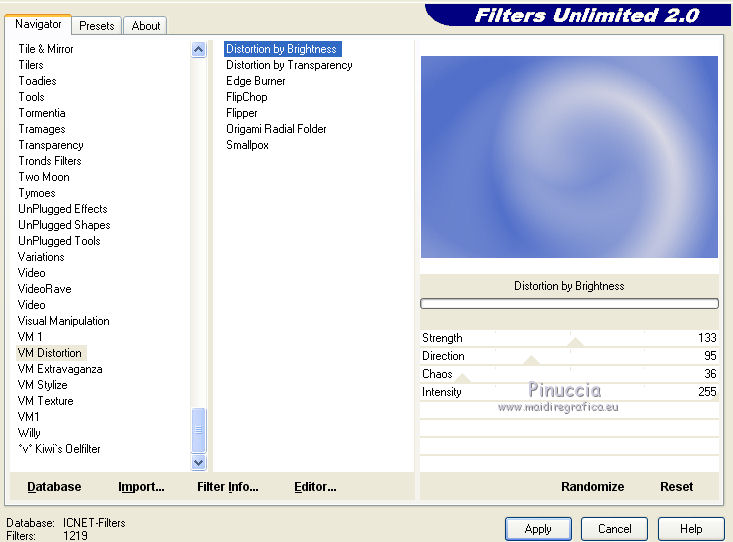Open the Presets tab

point(97,26)
